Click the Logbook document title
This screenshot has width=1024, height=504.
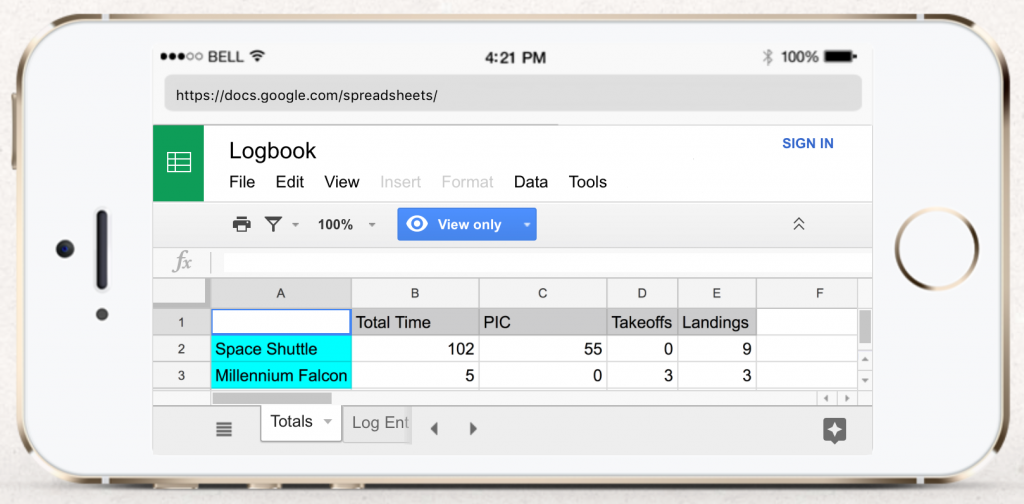tap(272, 151)
